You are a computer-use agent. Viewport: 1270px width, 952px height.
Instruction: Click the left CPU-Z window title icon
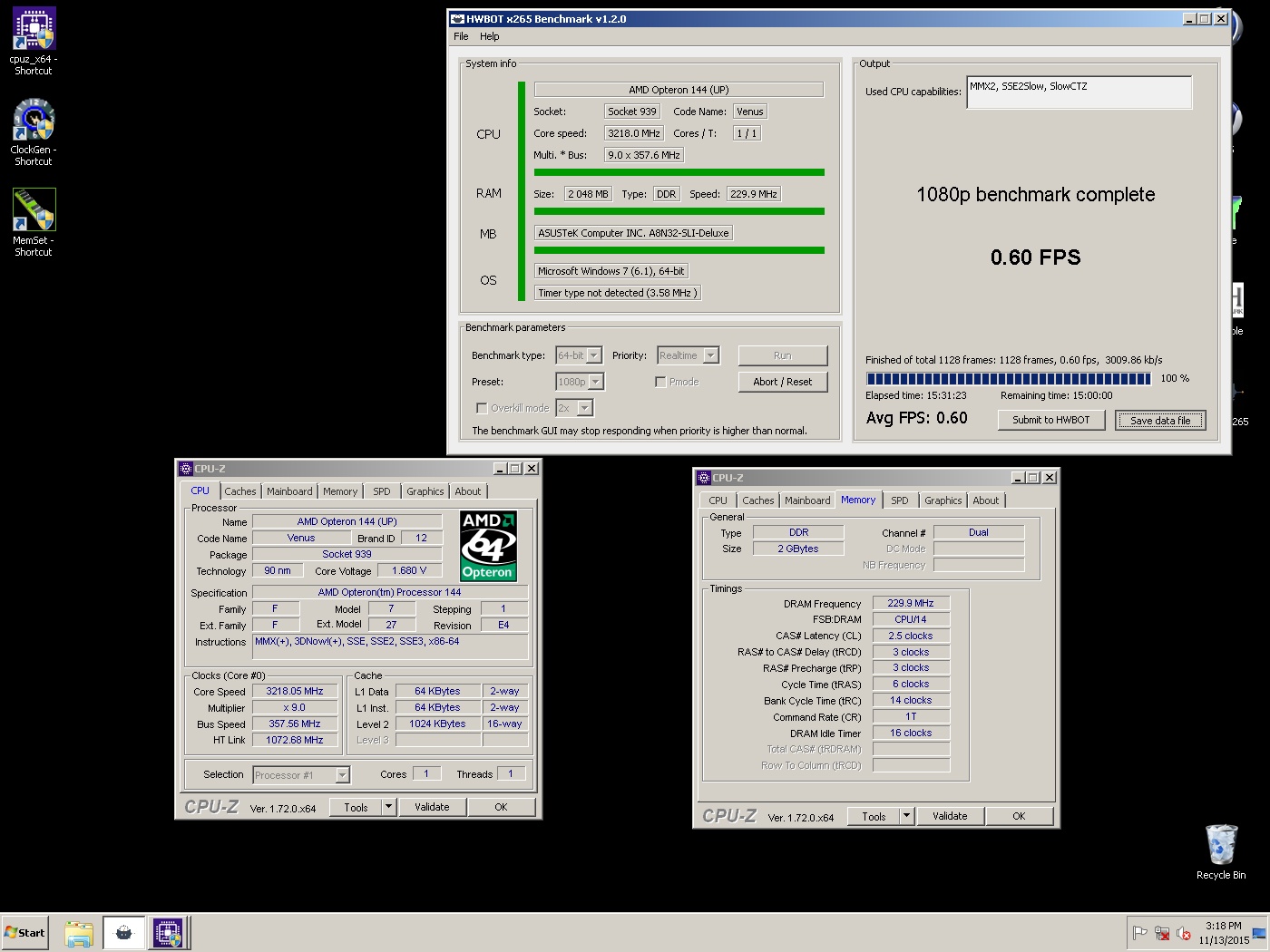point(186,469)
